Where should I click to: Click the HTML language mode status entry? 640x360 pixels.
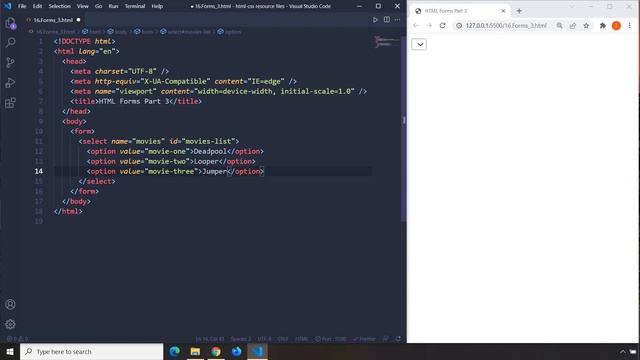[x=302, y=339]
